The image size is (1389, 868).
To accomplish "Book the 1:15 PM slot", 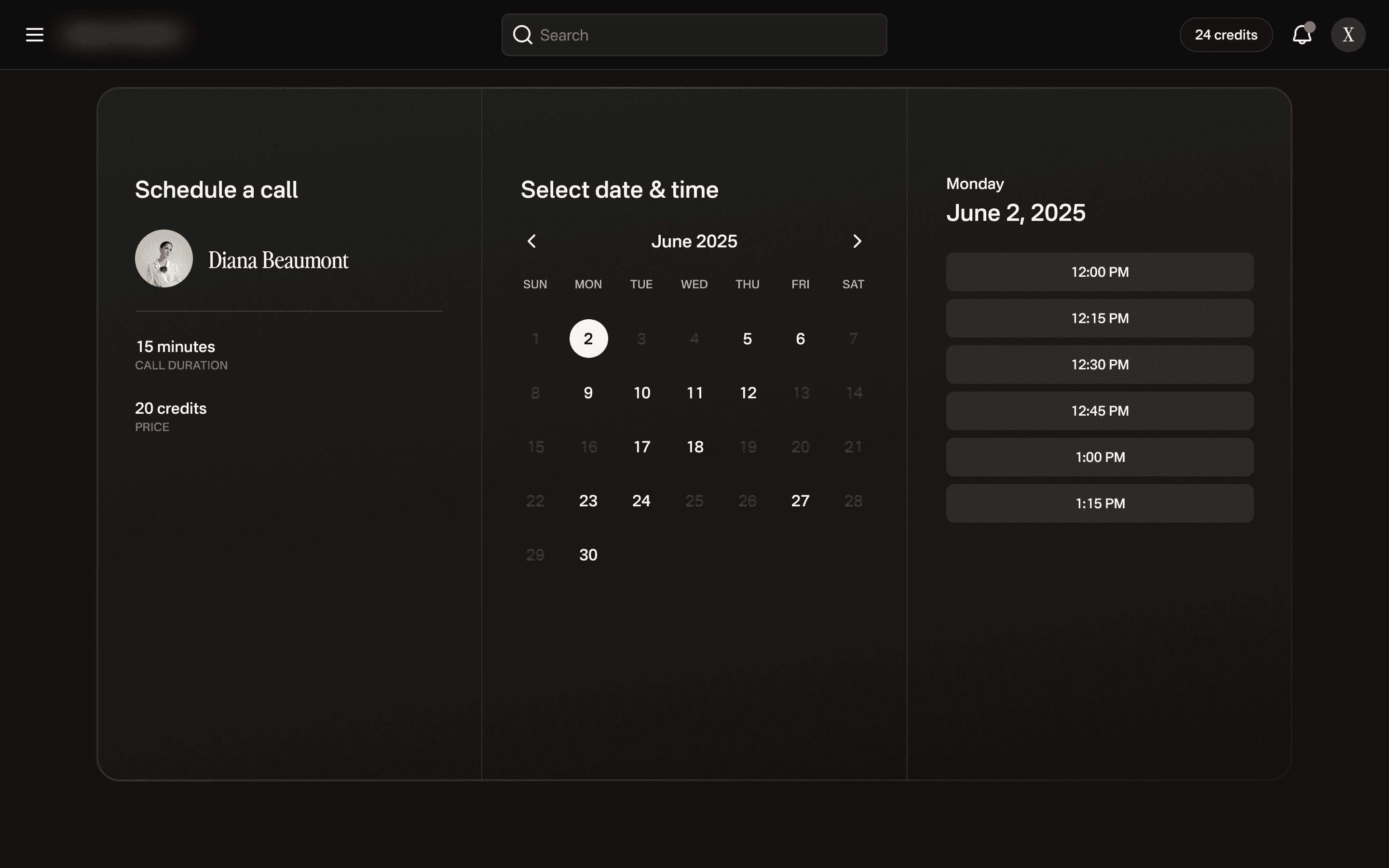I will 1099,503.
